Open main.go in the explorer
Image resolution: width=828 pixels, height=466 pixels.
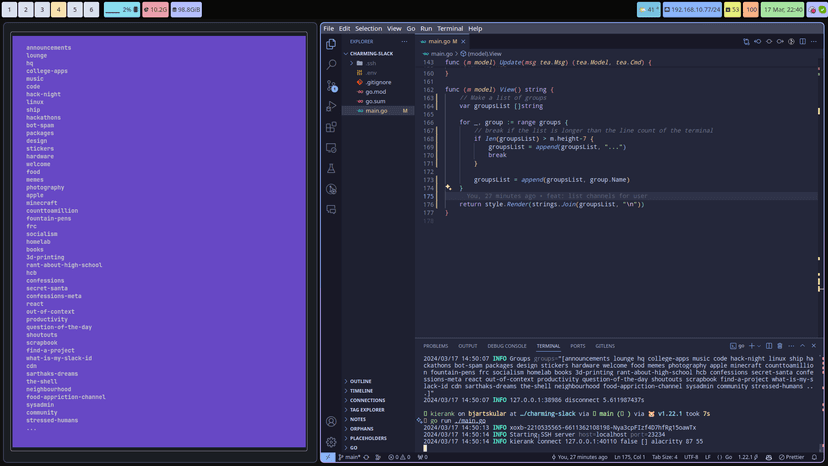coord(376,111)
